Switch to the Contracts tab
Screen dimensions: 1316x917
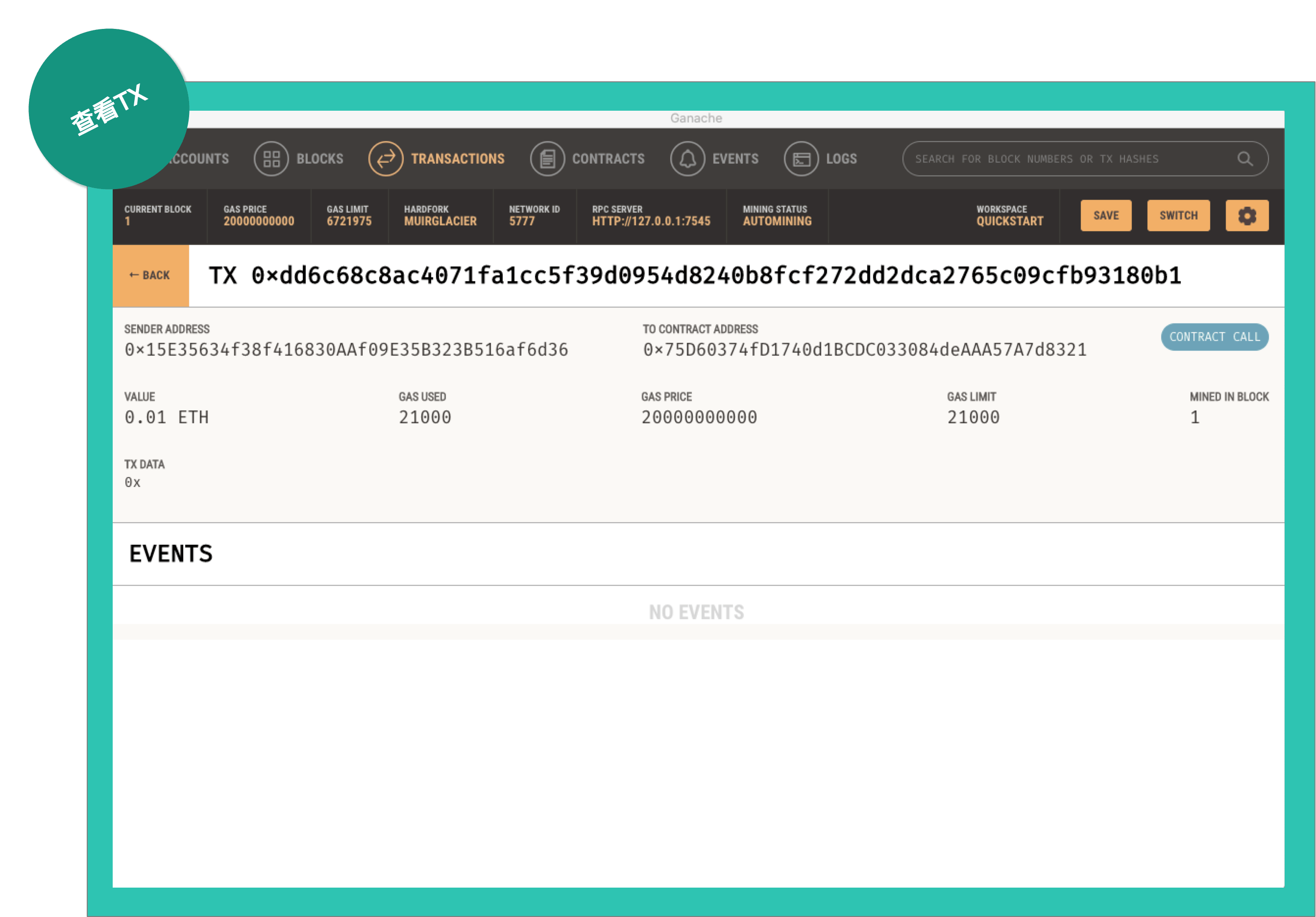(x=587, y=159)
